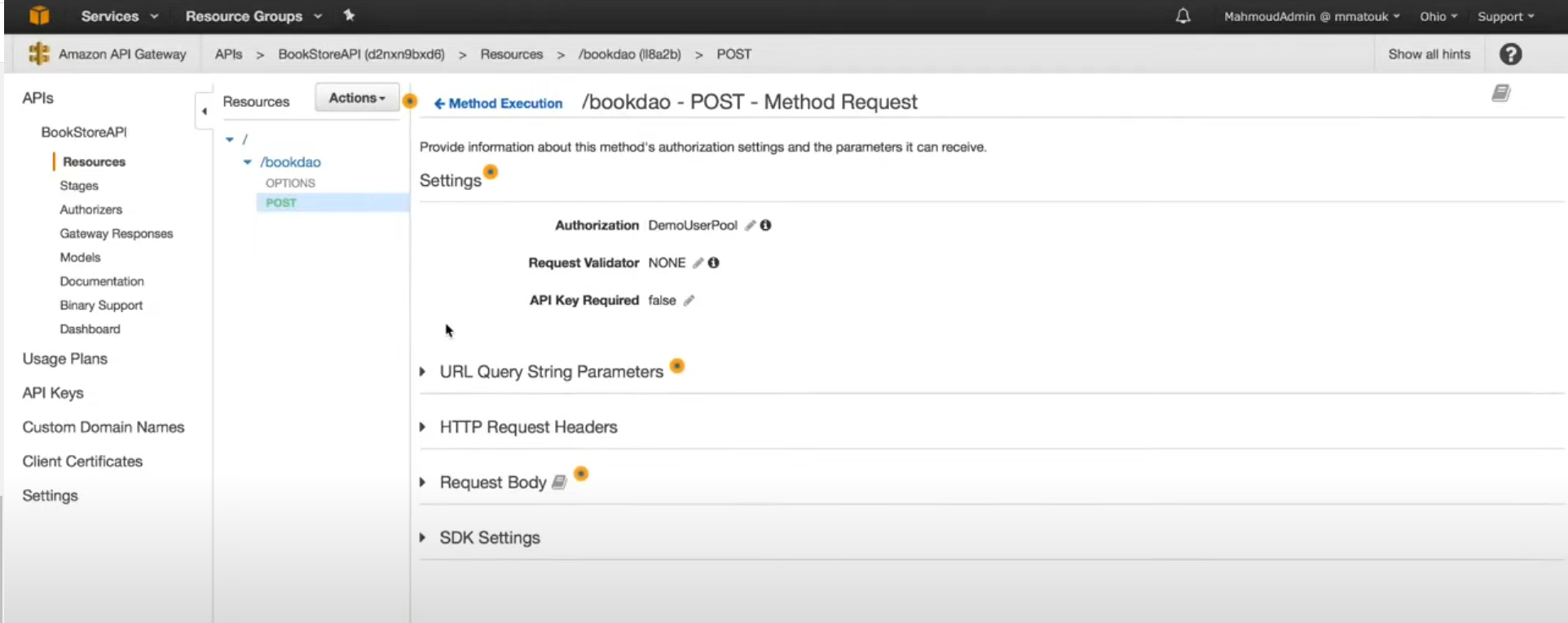Open the Support dropdown menu
Image resolution: width=1568 pixels, height=623 pixels.
point(1505,16)
